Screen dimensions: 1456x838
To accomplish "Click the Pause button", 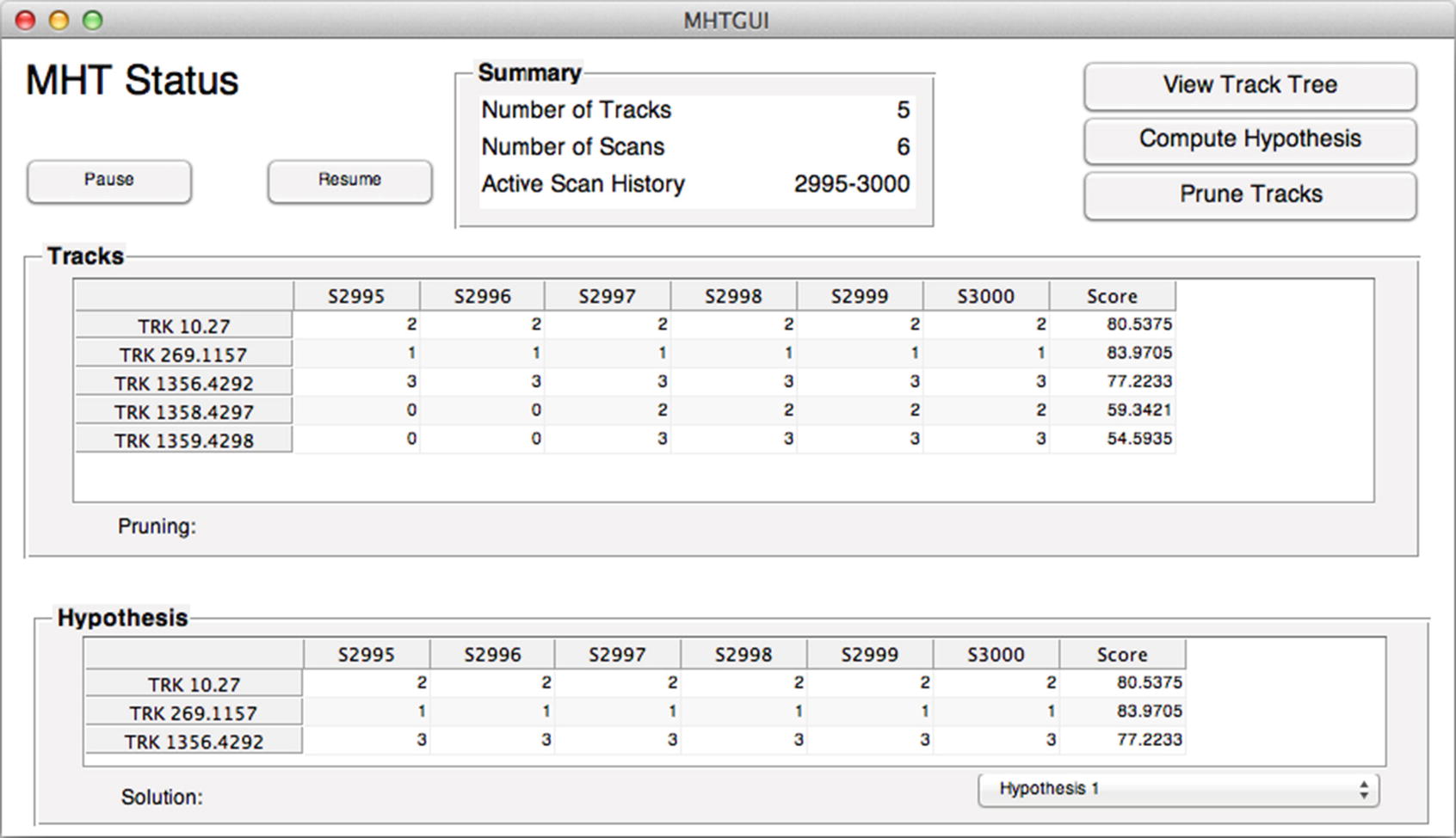I will pyautogui.click(x=108, y=181).
